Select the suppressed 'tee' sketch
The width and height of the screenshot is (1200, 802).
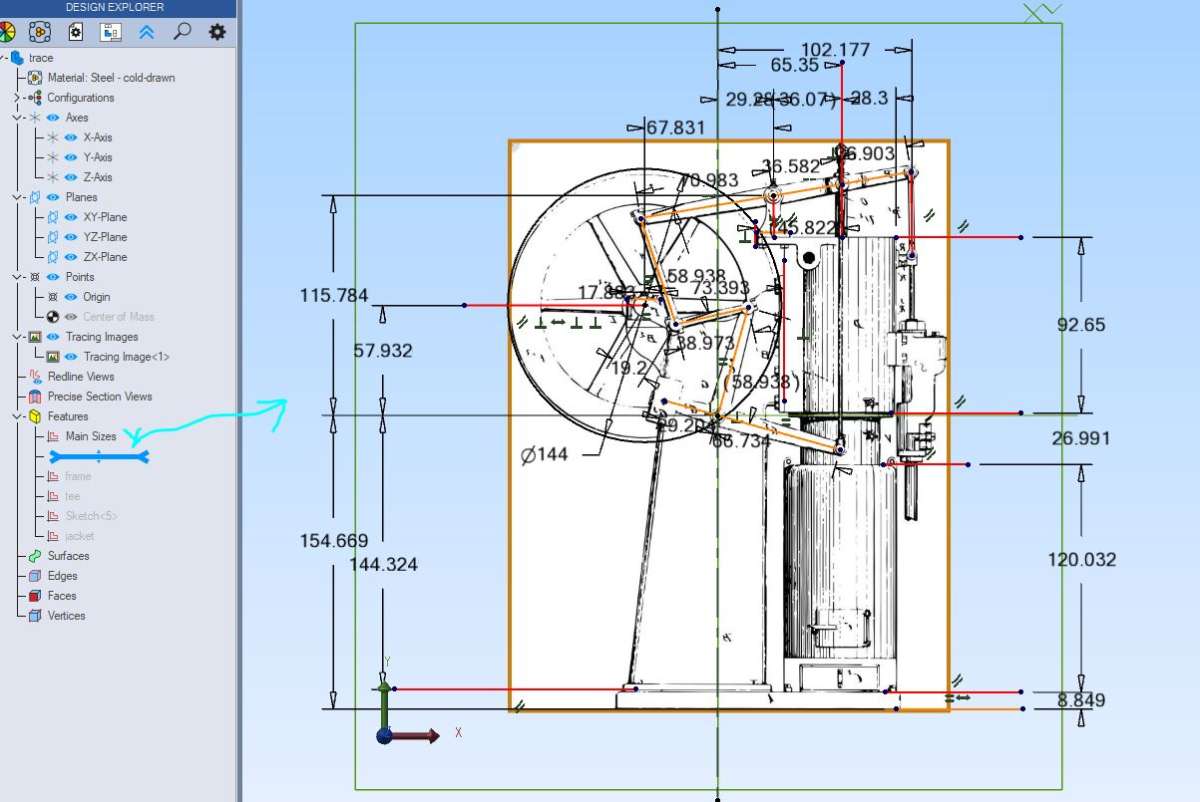point(73,497)
